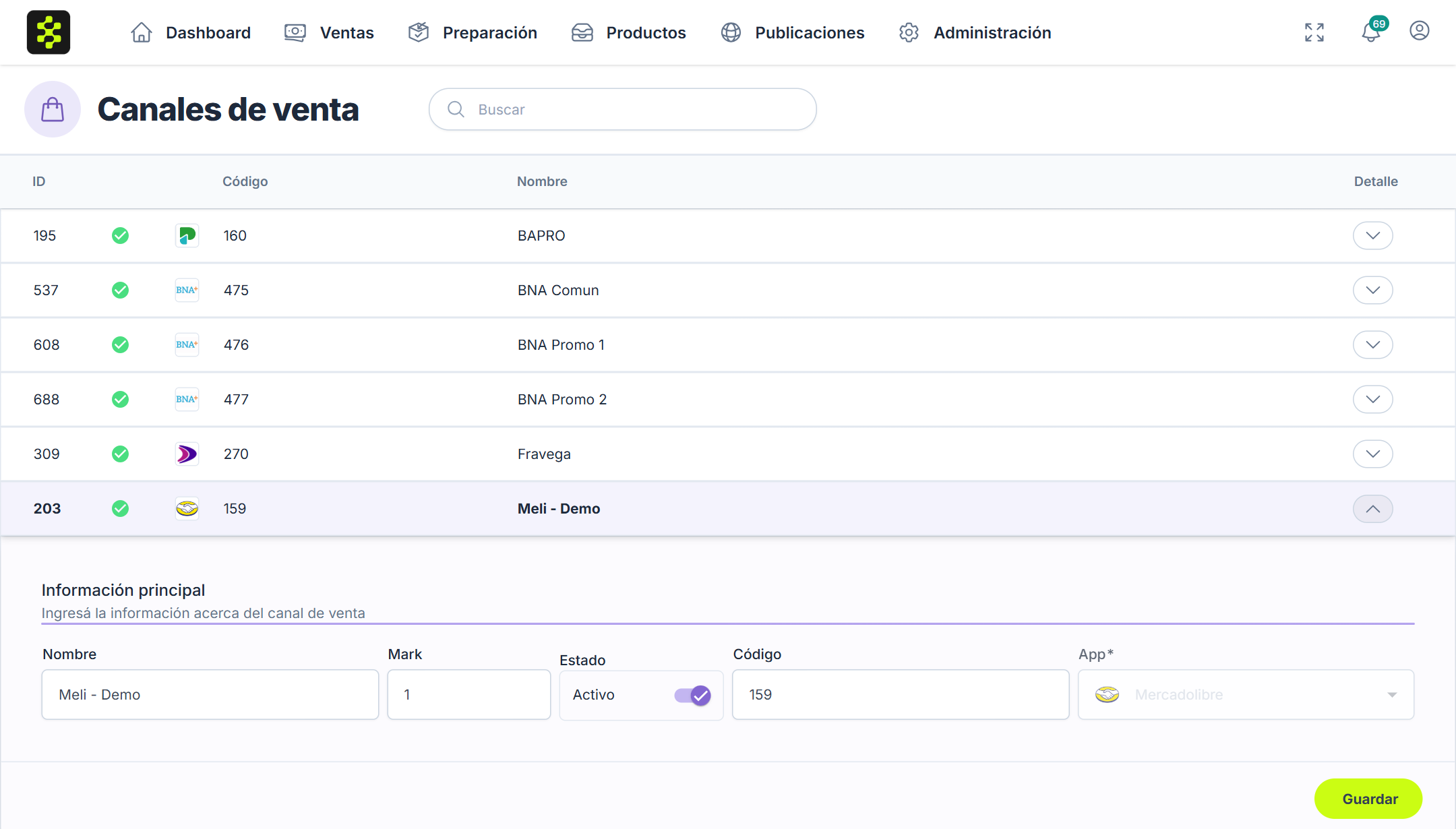Open the Dashboard menu

tap(191, 32)
